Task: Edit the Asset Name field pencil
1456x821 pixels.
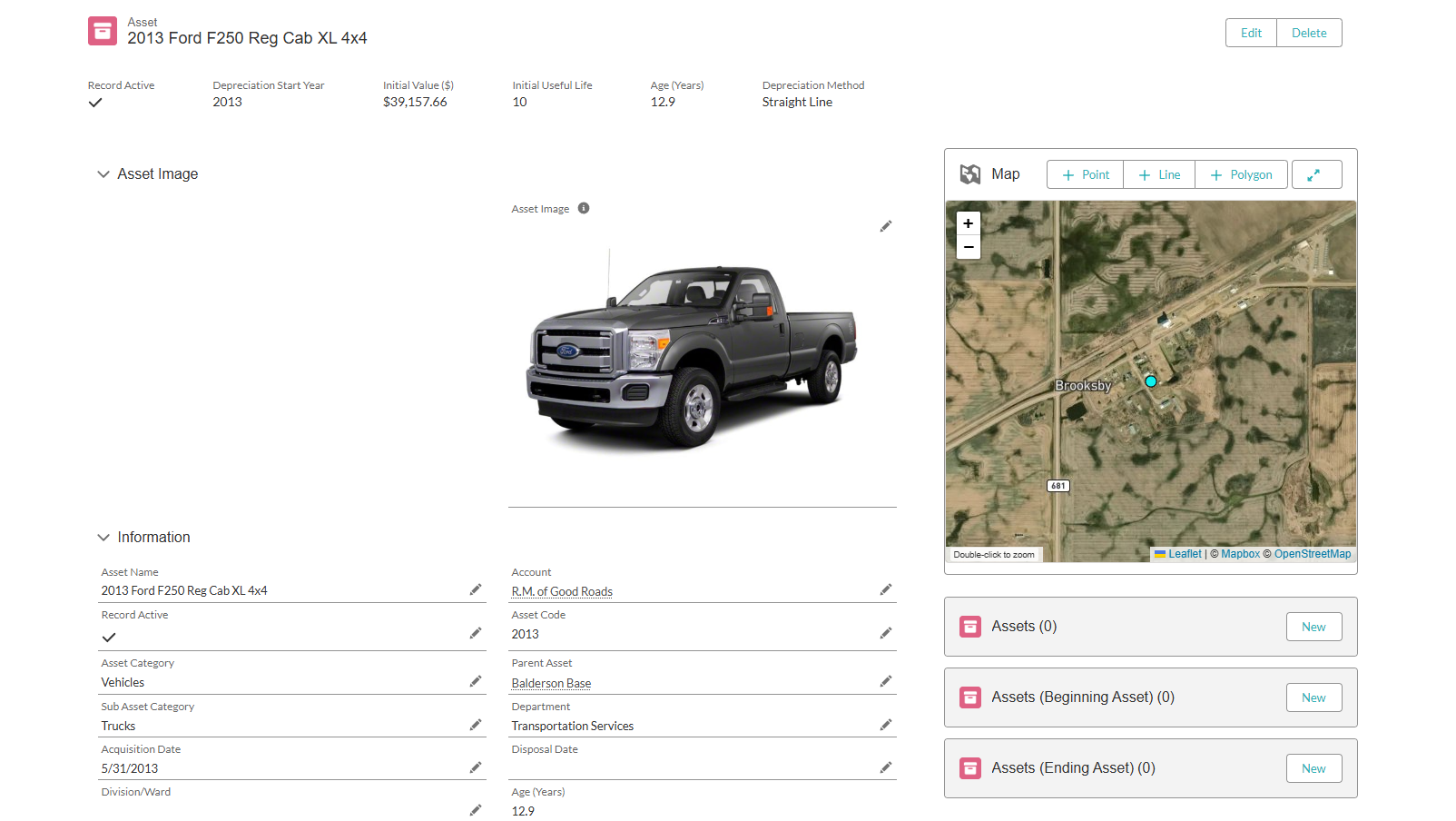Action: (x=476, y=589)
